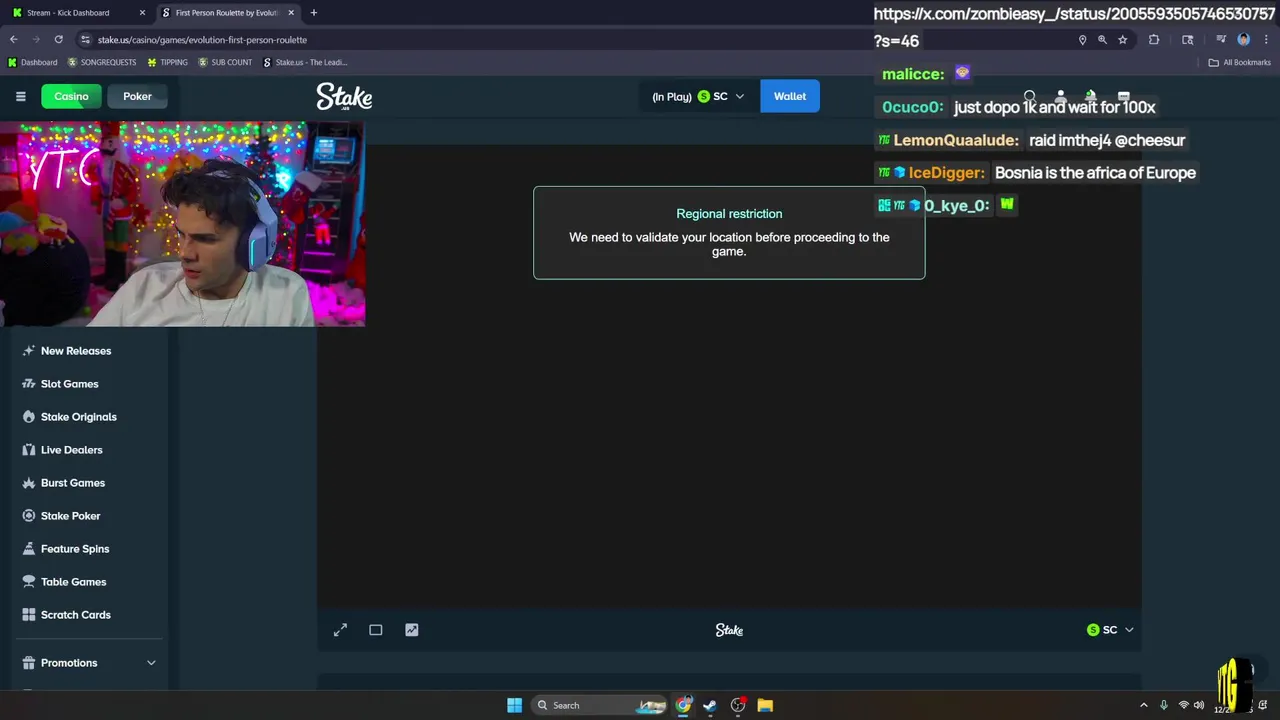This screenshot has width=1280, height=720.
Task: Click the zoom magnifier icon in address bar
Action: click(1102, 40)
